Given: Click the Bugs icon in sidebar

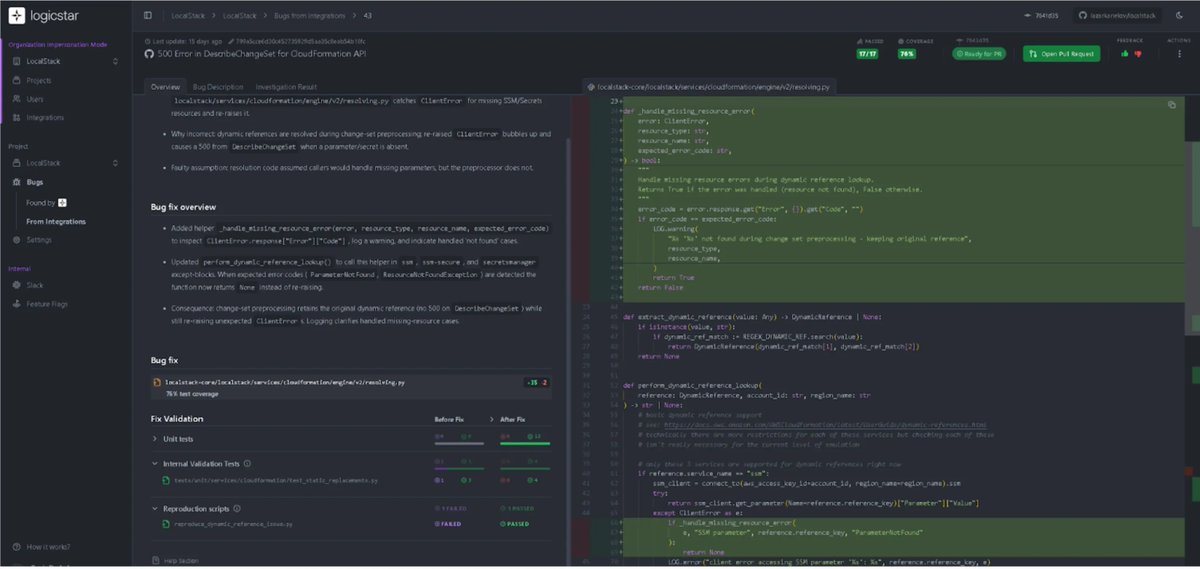Looking at the screenshot, I should pos(16,182).
